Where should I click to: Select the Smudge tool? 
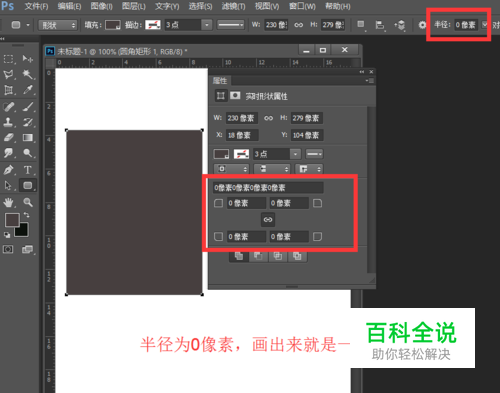point(8,153)
